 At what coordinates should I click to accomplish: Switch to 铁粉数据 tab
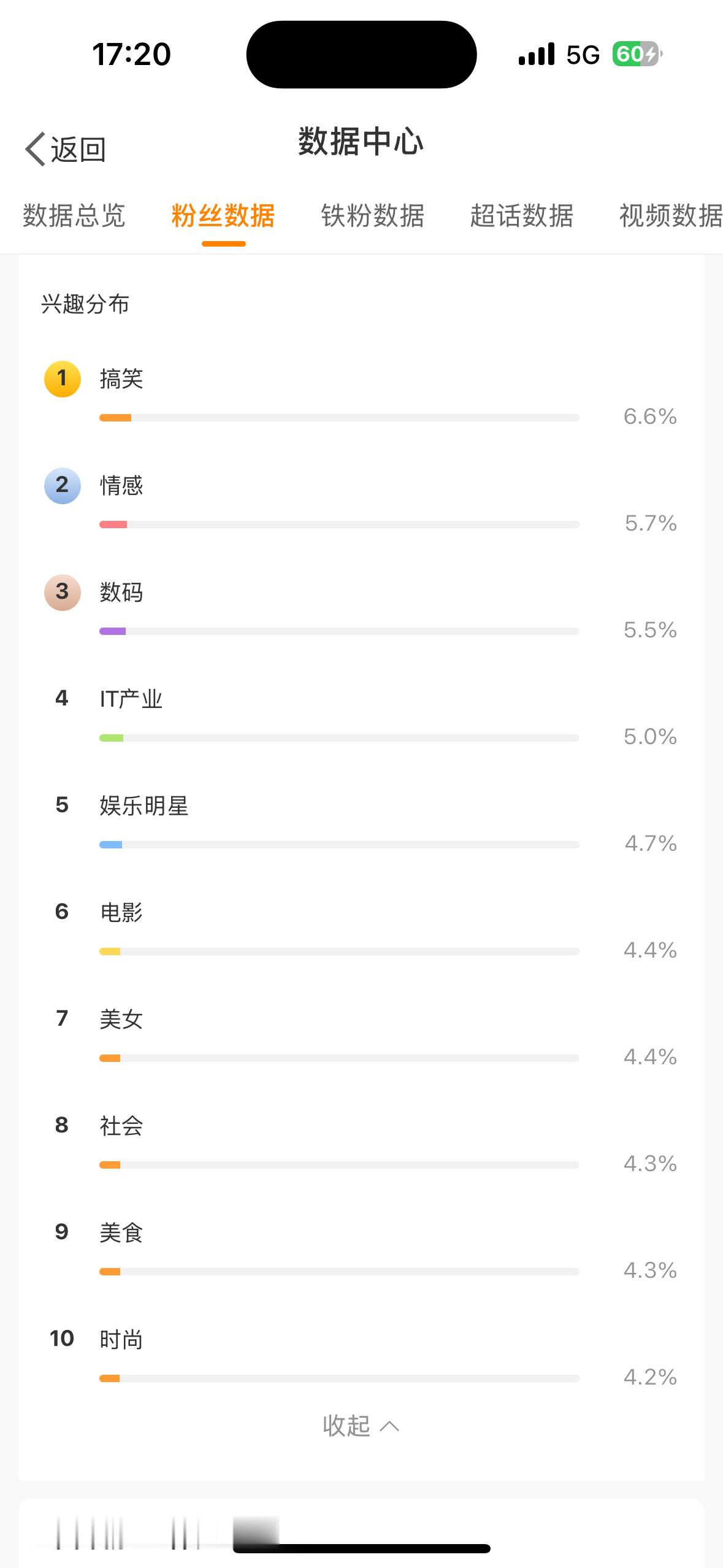pyautogui.click(x=373, y=216)
